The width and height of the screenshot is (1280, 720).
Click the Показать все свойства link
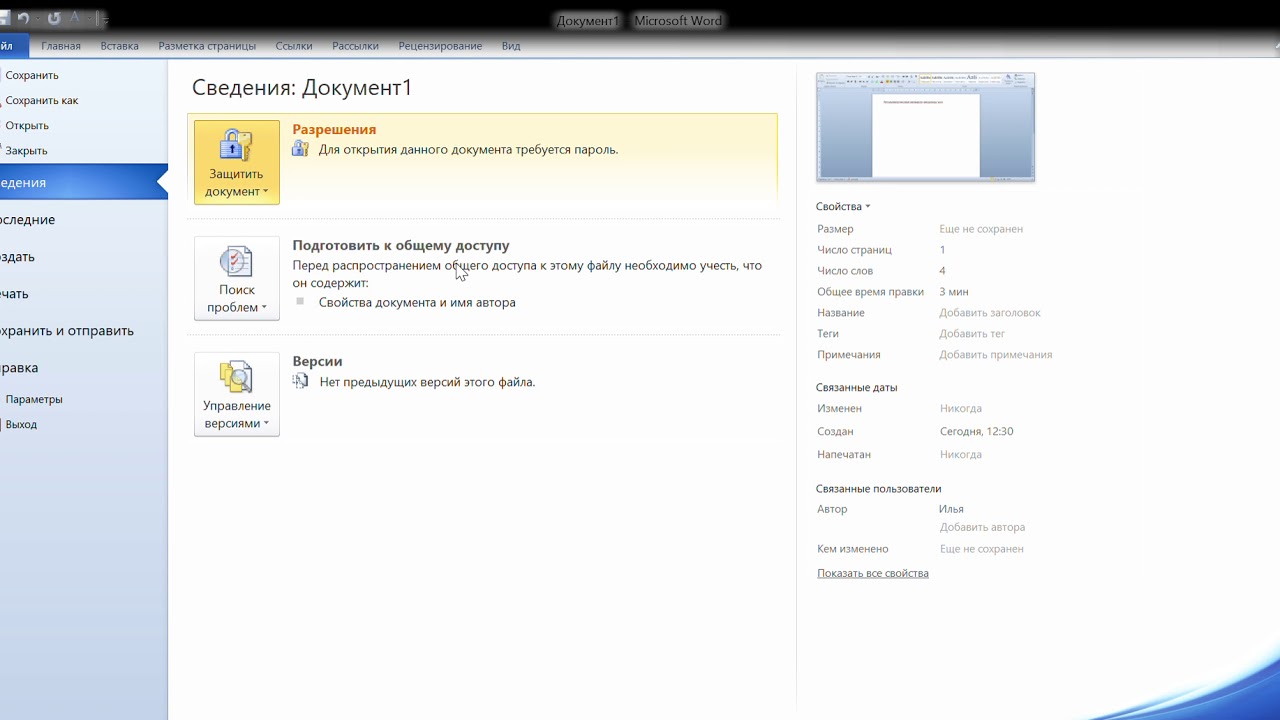873,573
